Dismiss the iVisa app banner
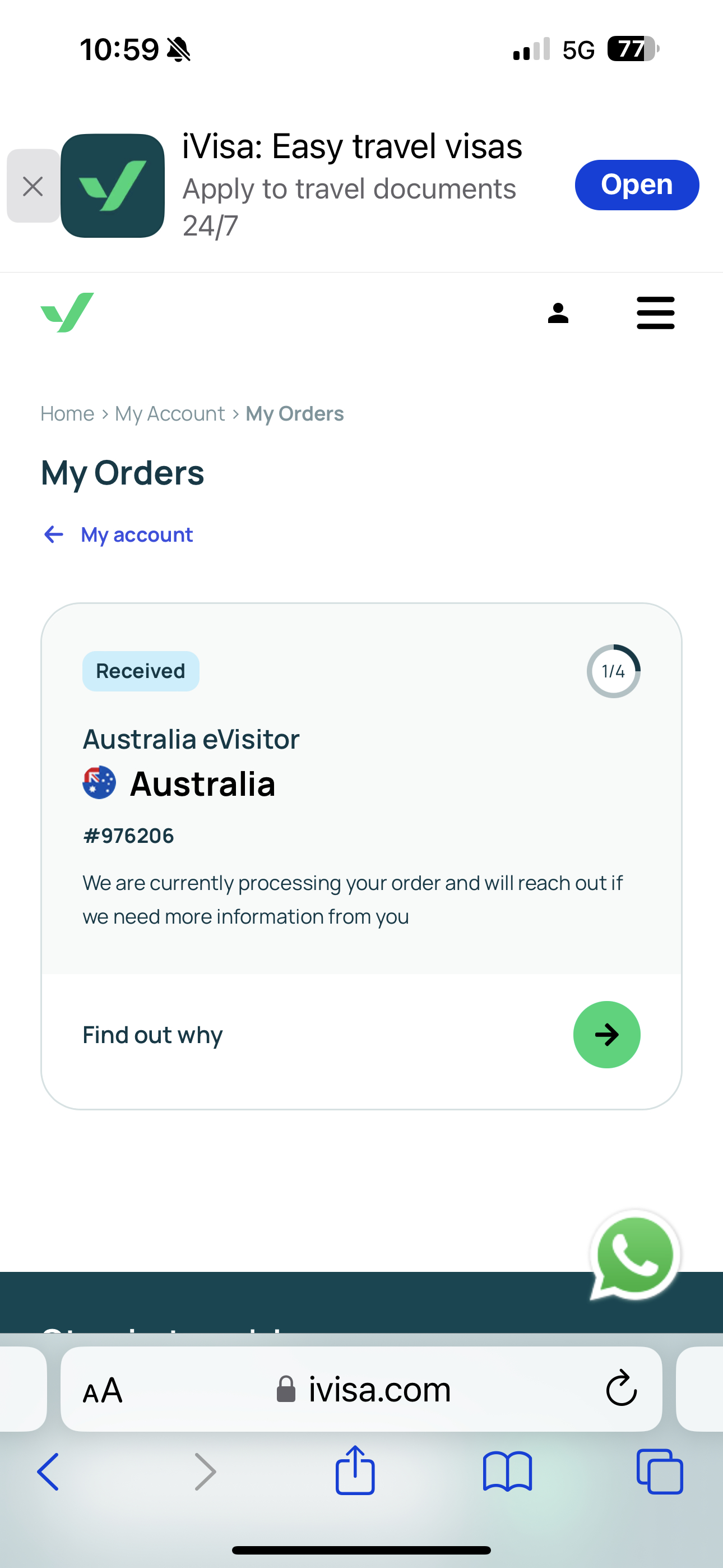723x1568 pixels. click(33, 186)
